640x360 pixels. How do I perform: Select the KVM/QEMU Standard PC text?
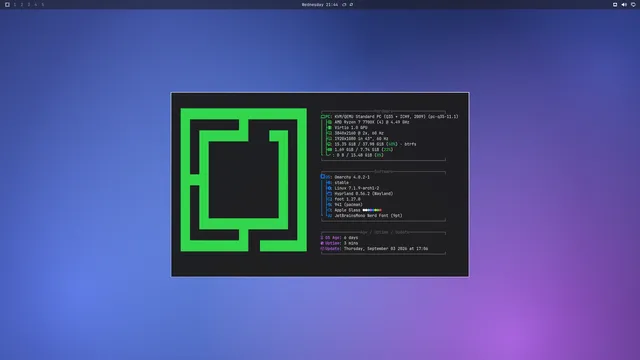(x=396, y=117)
